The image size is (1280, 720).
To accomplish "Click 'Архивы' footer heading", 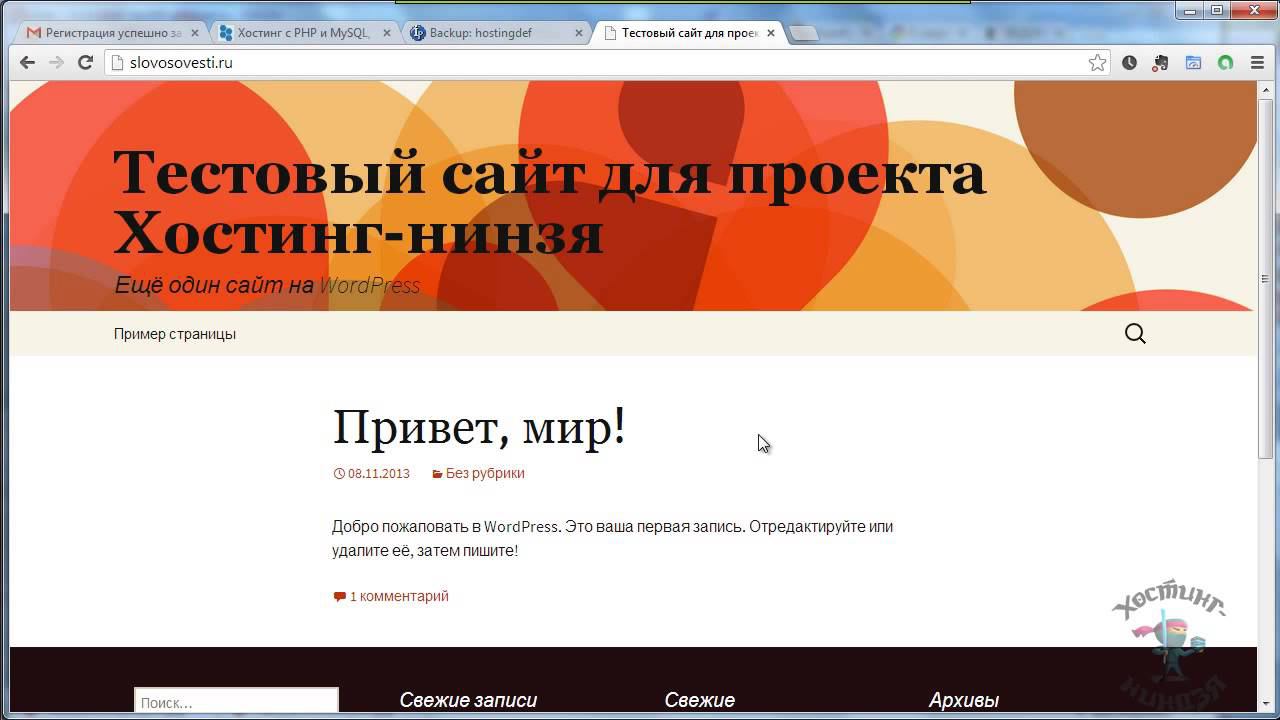I will (963, 700).
